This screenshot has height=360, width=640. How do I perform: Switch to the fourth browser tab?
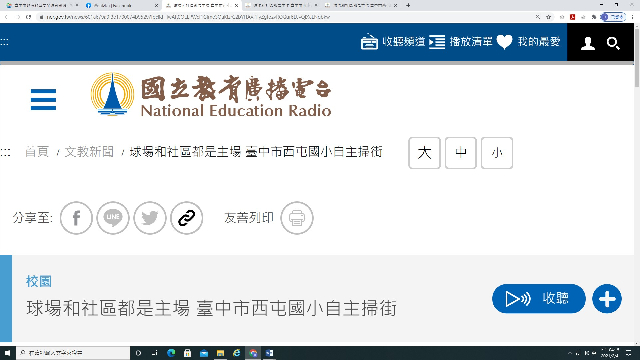[281, 5]
